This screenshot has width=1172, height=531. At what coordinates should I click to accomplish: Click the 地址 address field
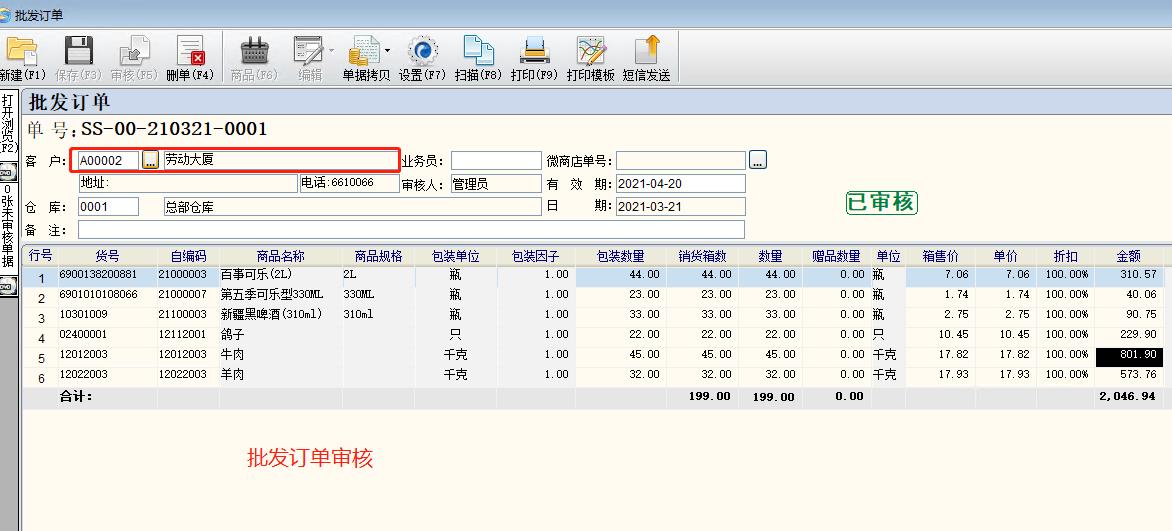tap(188, 183)
